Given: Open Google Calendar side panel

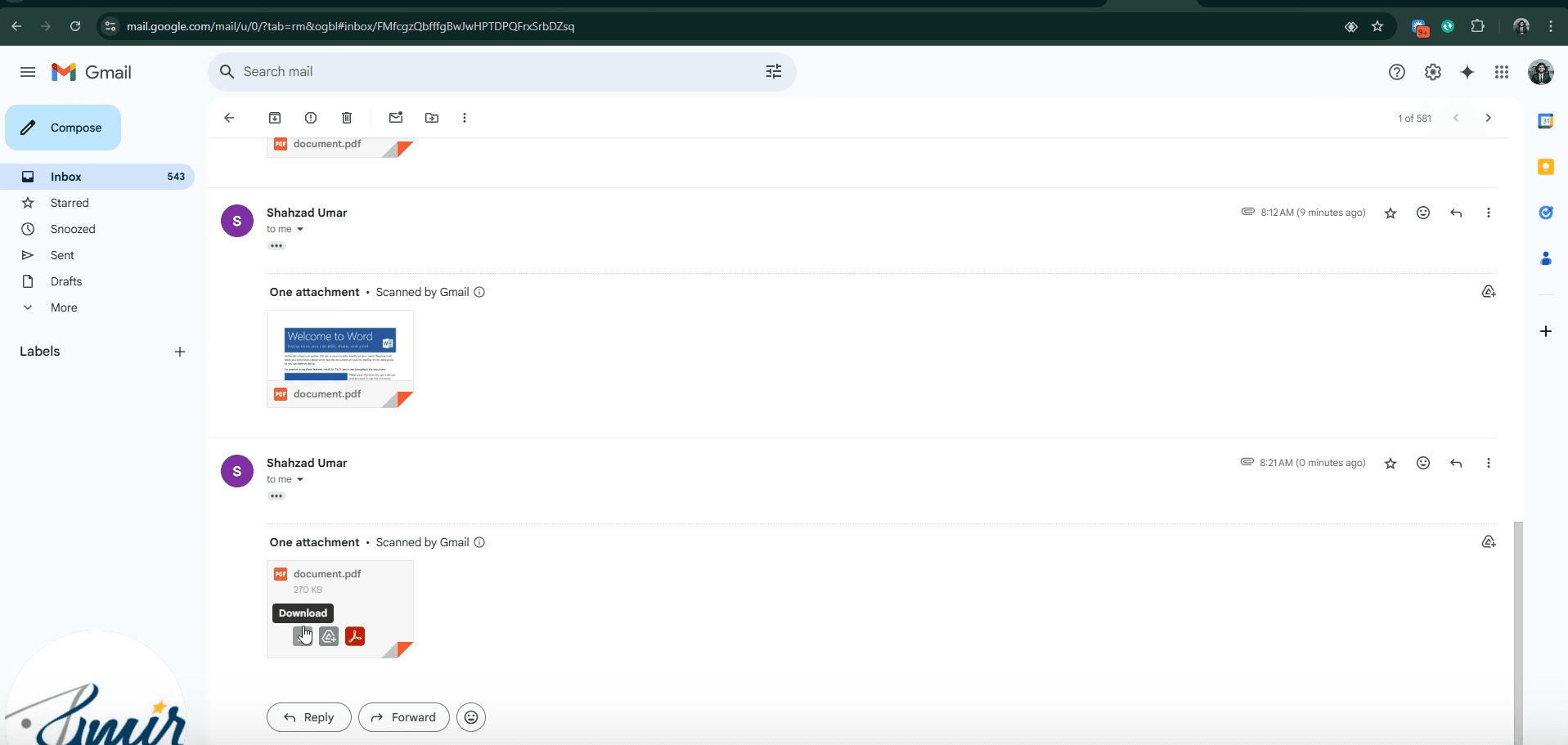Looking at the screenshot, I should coord(1546,121).
